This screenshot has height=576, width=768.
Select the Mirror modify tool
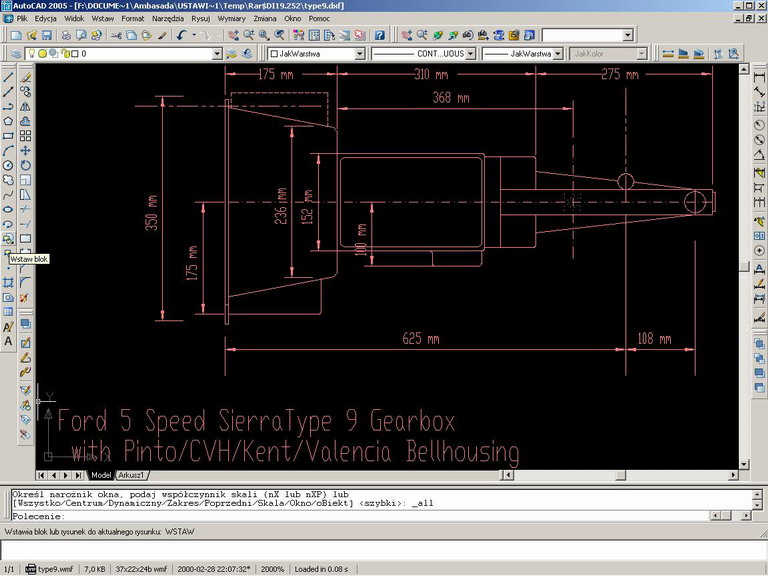[25, 106]
